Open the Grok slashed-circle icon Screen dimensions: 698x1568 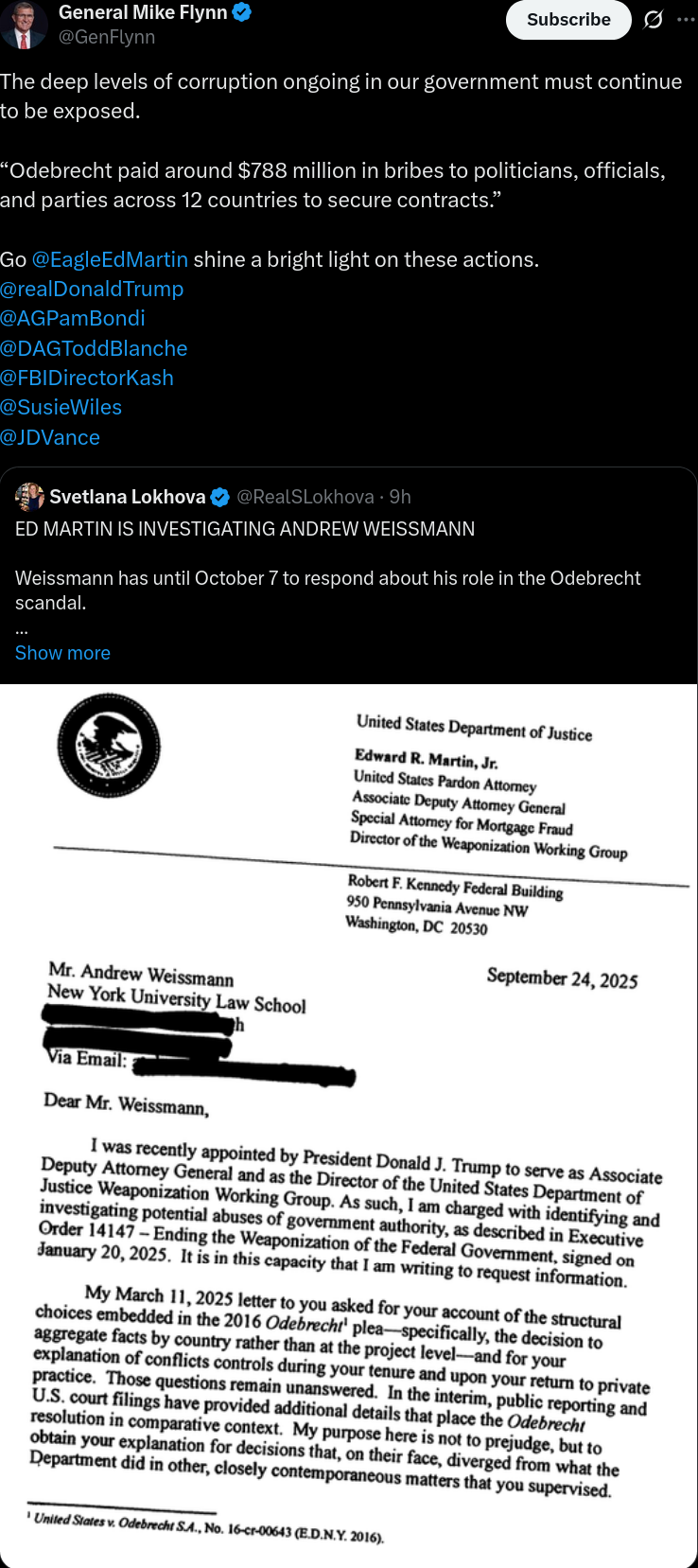(653, 20)
